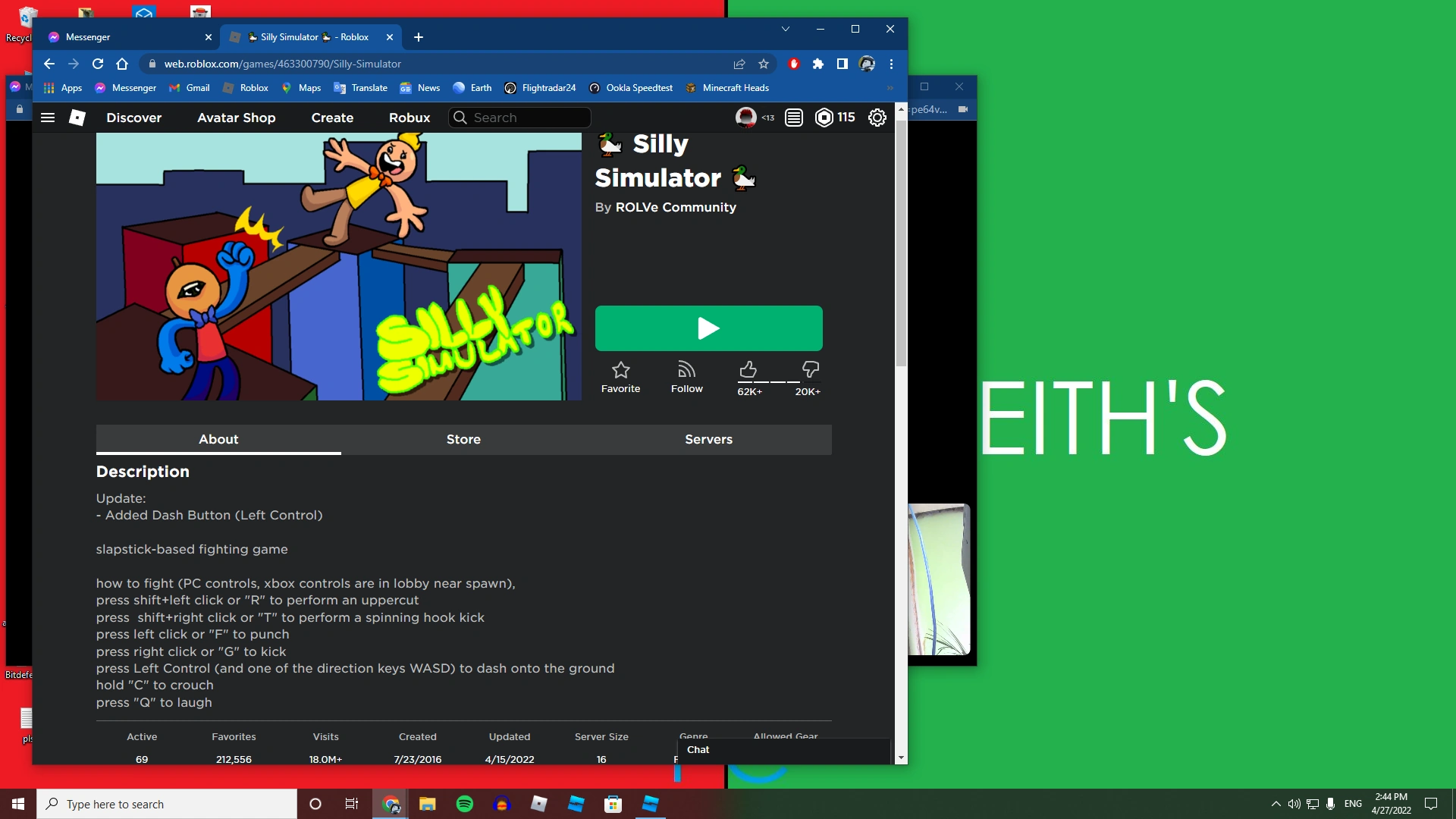
Task: Go to the Avatar Shop page
Action: 236,118
